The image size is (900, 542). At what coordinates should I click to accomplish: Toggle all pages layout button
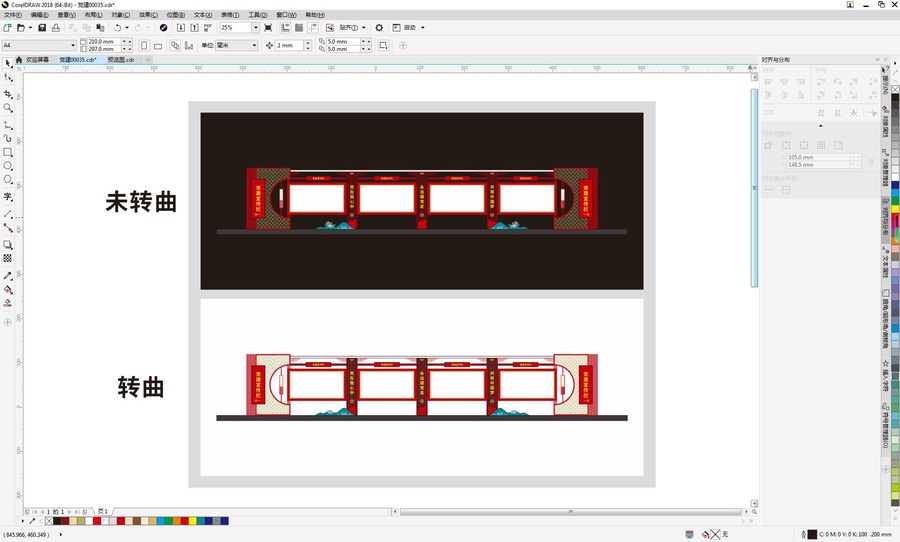175,45
